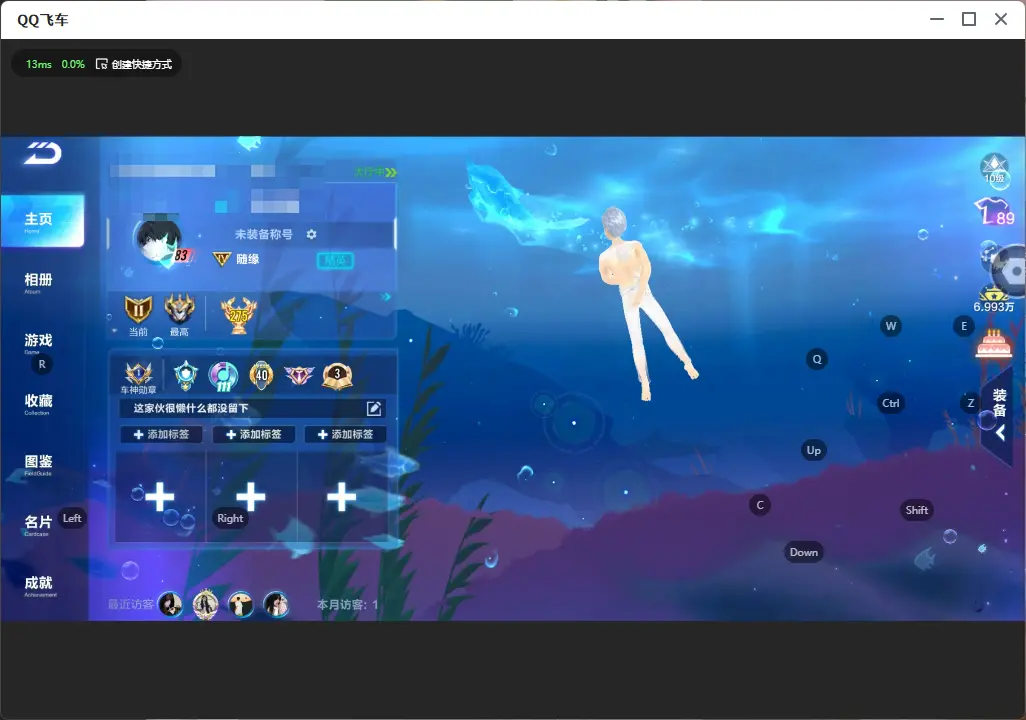1026x720 pixels.
Task: Click the Shift key overlay
Action: (x=917, y=510)
